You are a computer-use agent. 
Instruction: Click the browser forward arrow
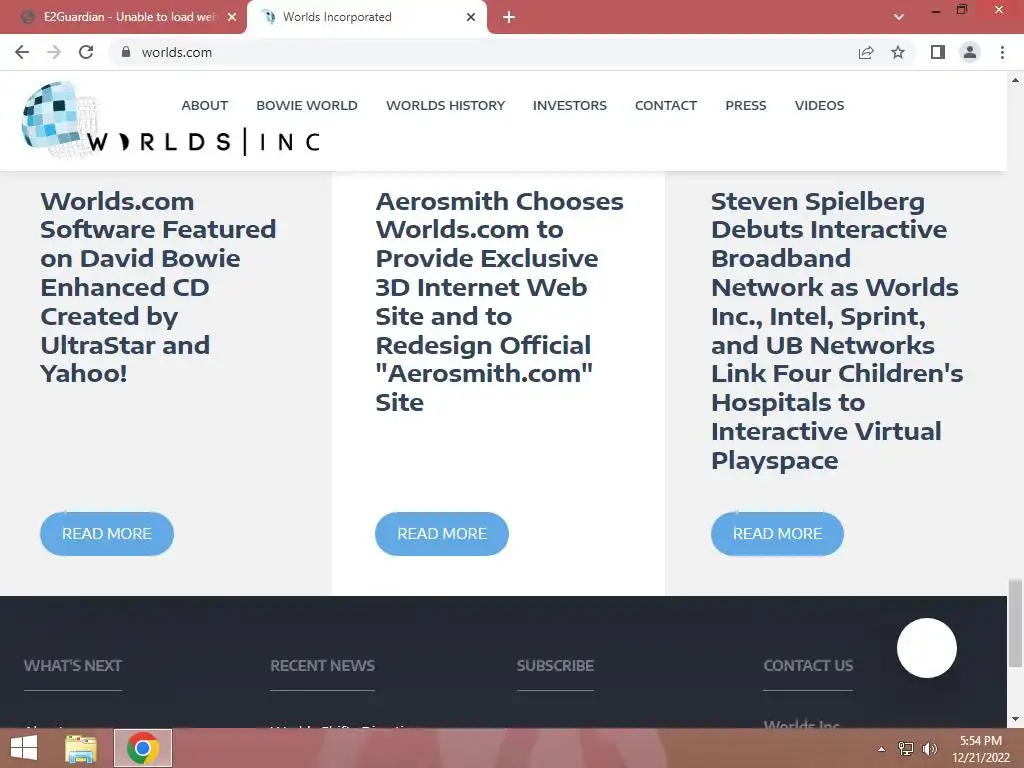[54, 52]
